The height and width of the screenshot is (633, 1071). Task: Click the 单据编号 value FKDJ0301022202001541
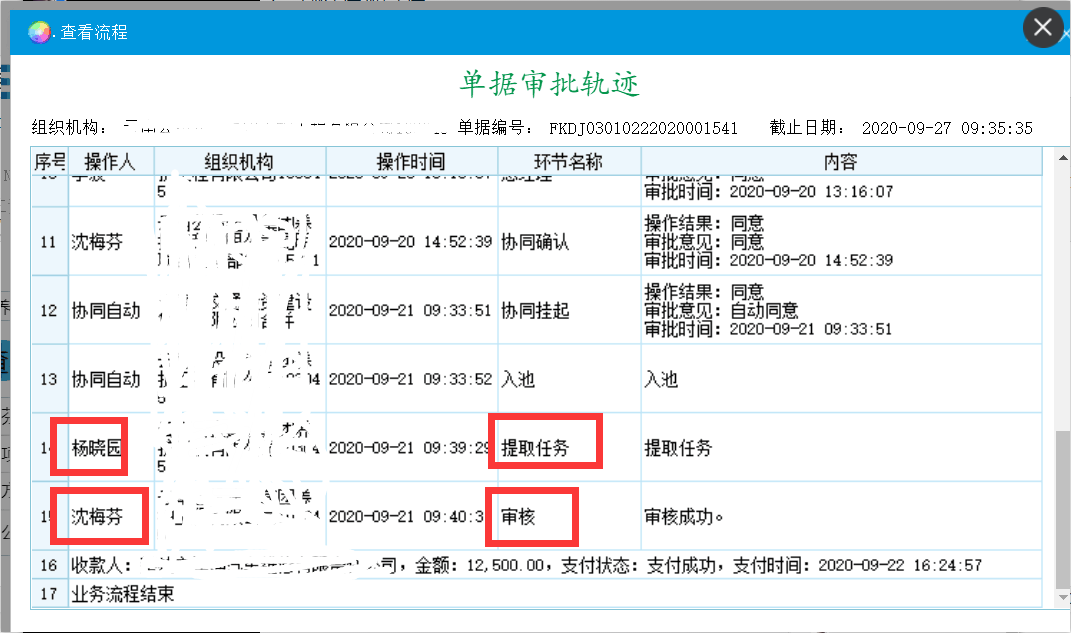click(x=643, y=128)
